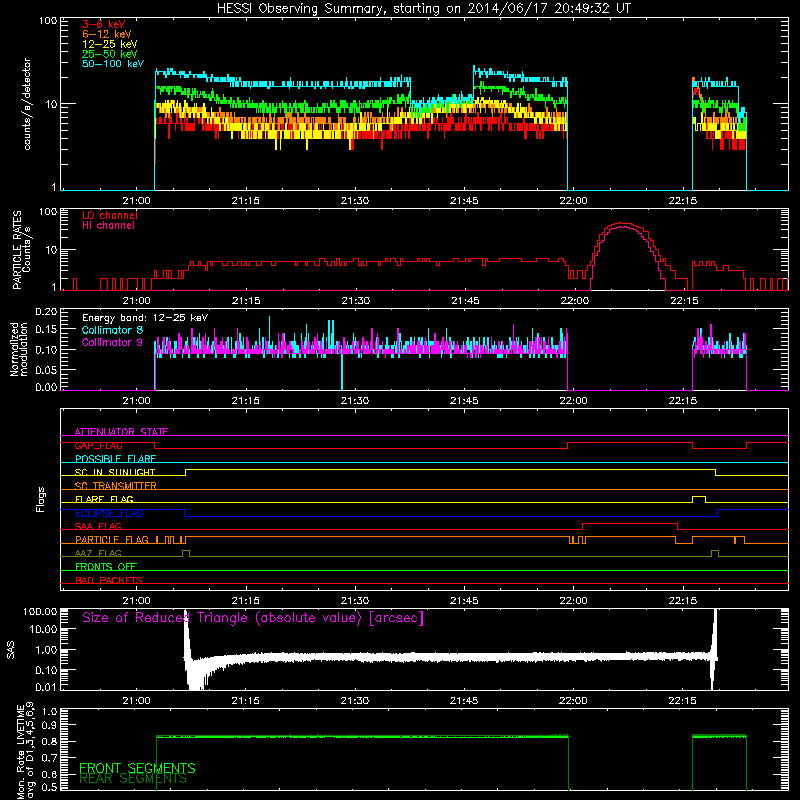Screen dimensions: 800x800
Task: Select the "REAR SEGMENTS" legend label
Action: (x=133, y=779)
